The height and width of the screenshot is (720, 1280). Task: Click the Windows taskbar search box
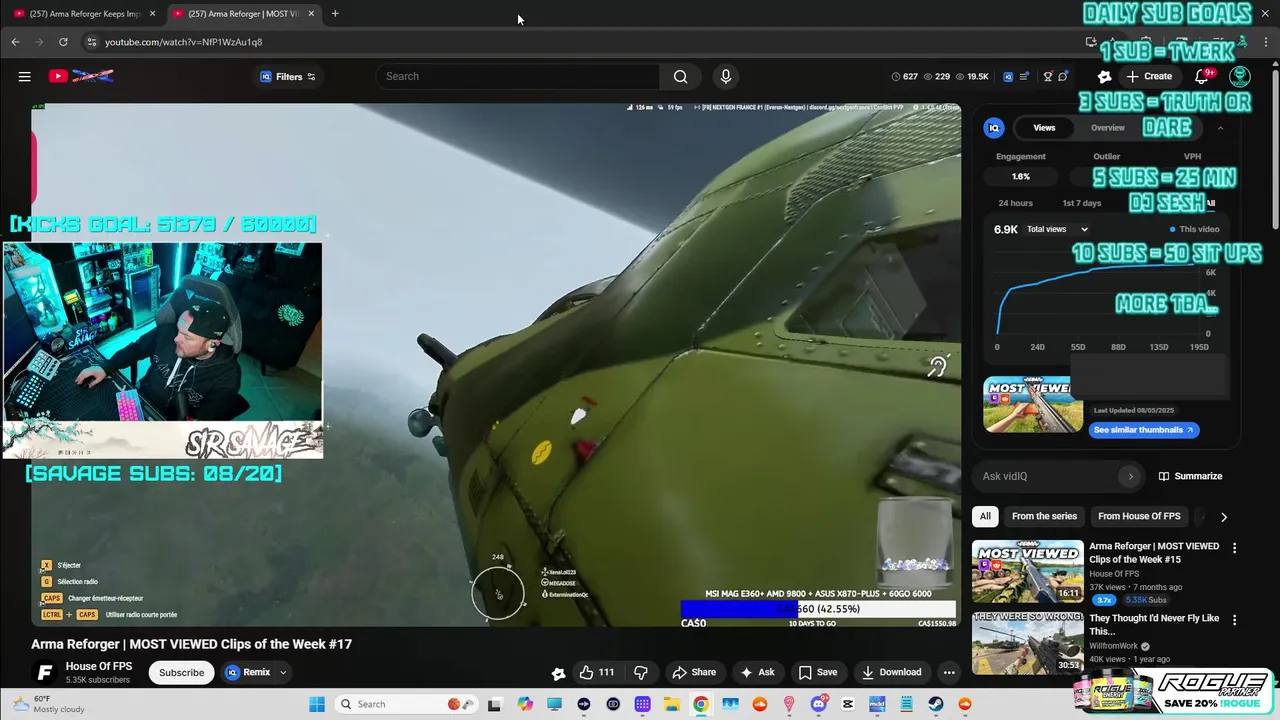click(404, 704)
